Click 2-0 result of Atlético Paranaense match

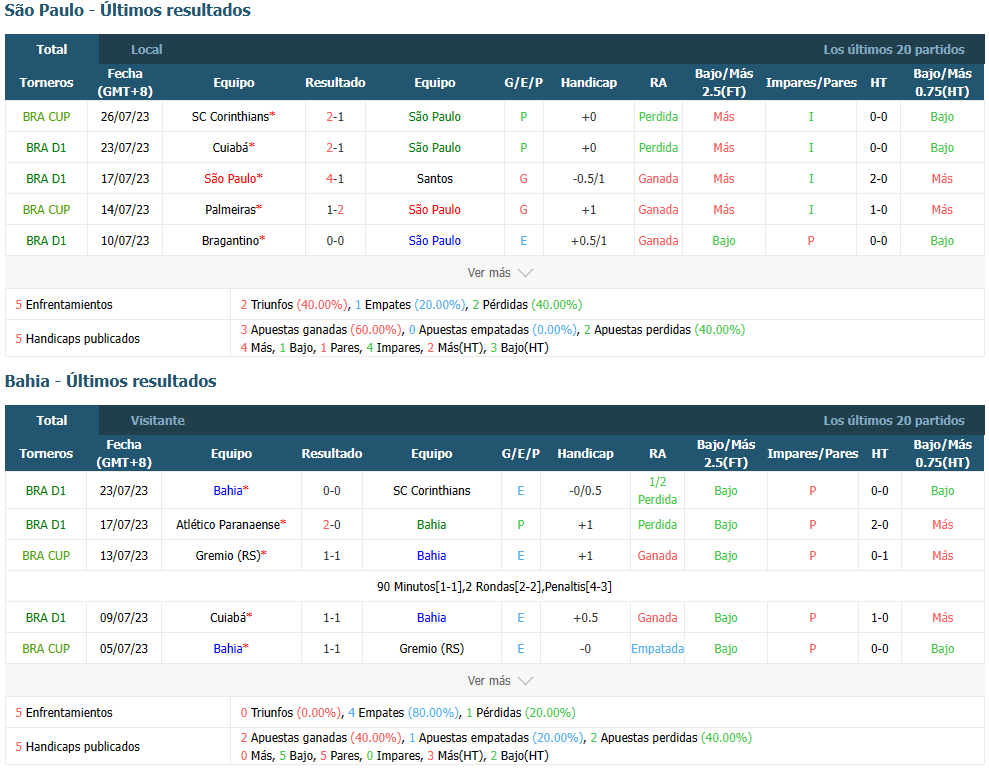coord(332,524)
